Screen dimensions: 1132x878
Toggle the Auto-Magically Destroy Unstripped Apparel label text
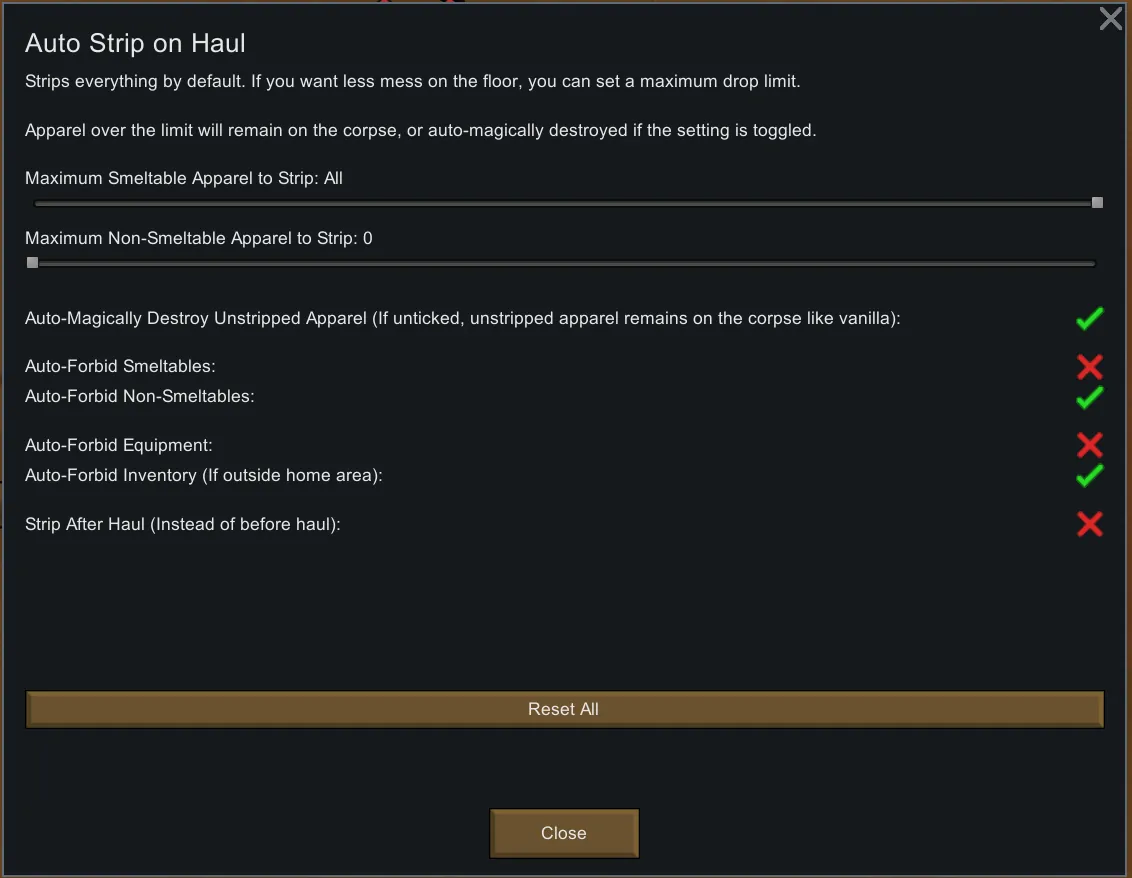tap(463, 319)
